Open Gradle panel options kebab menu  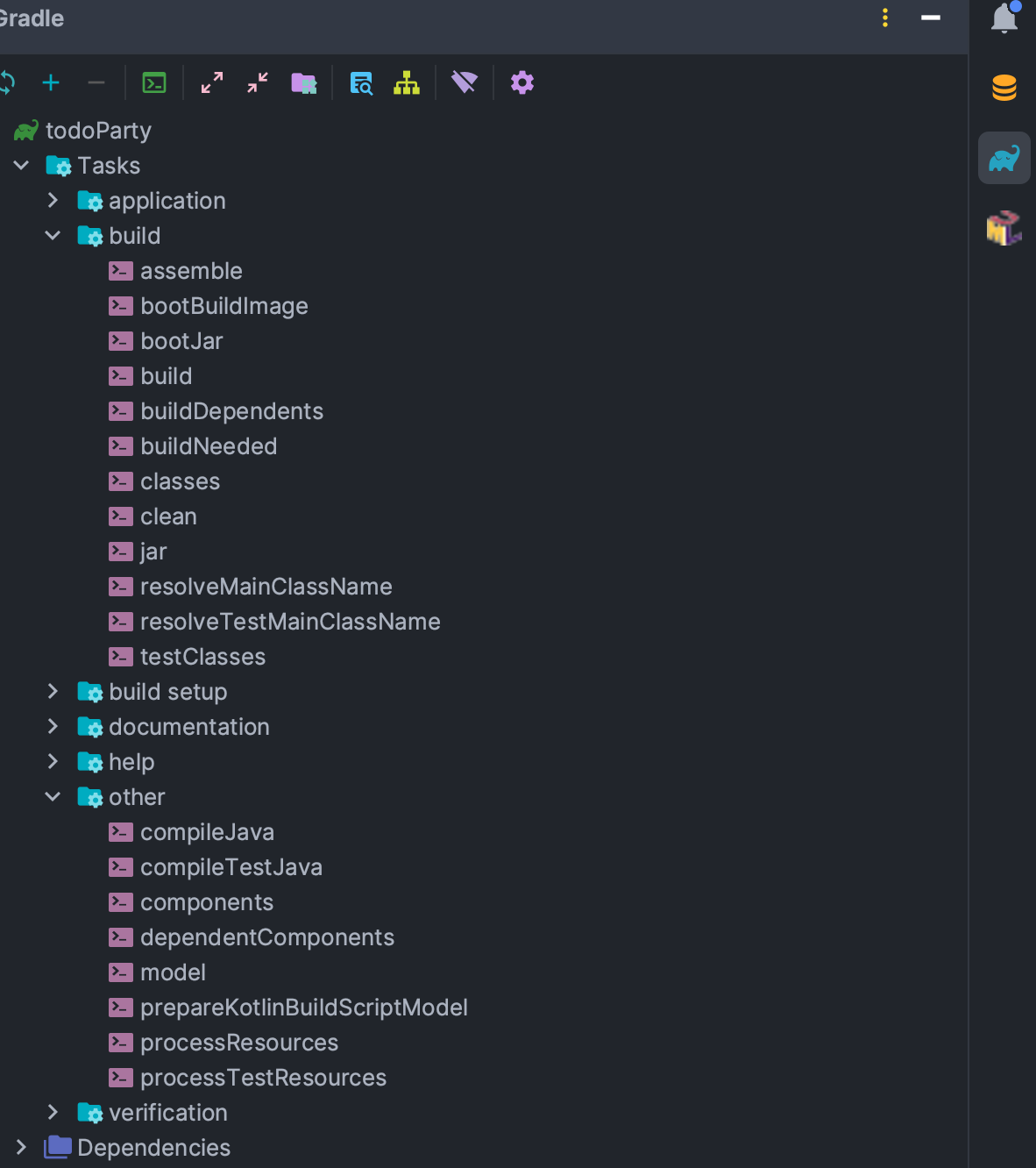coord(885,18)
